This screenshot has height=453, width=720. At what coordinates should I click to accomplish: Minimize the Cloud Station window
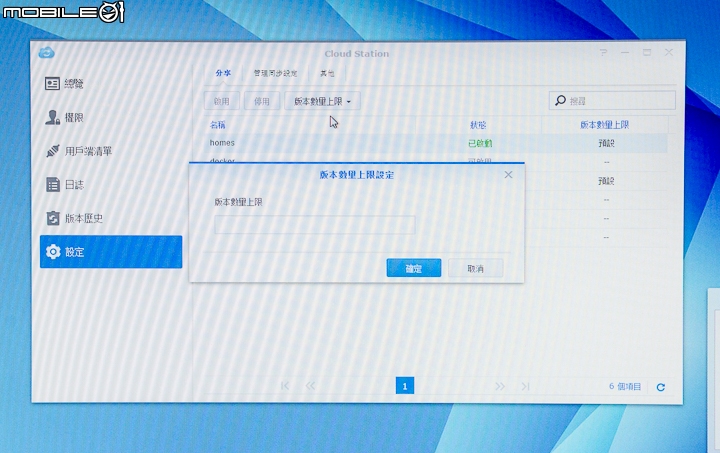tap(625, 53)
